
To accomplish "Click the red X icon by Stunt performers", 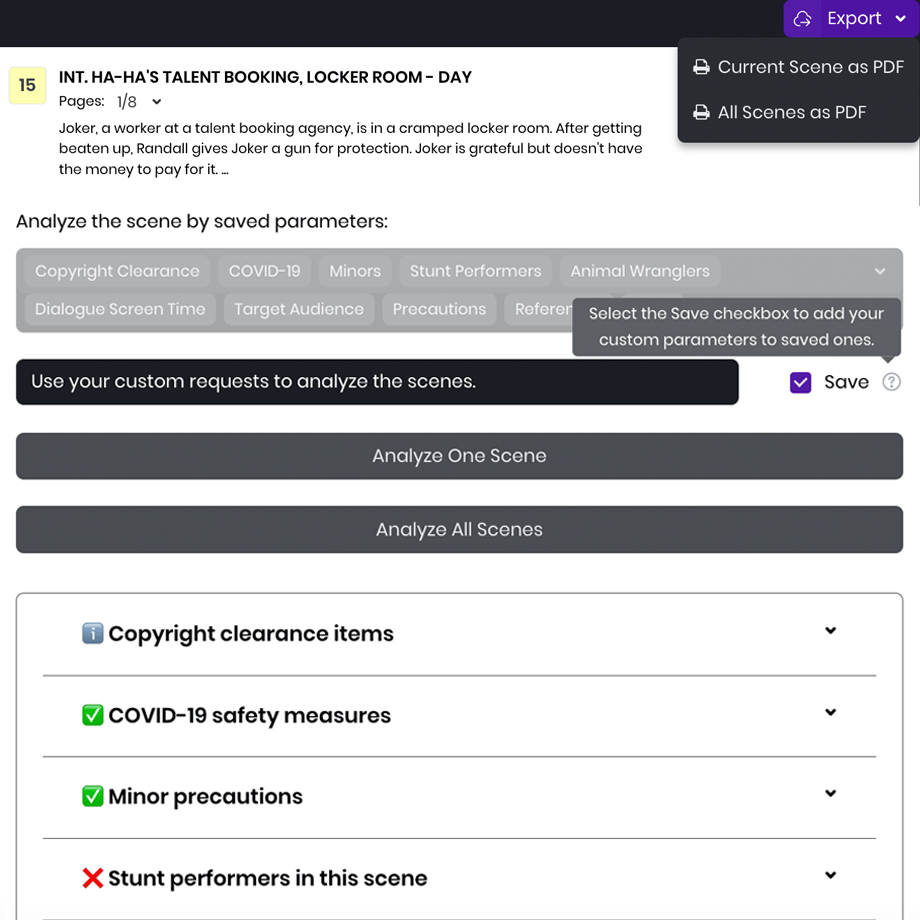I will [x=93, y=878].
